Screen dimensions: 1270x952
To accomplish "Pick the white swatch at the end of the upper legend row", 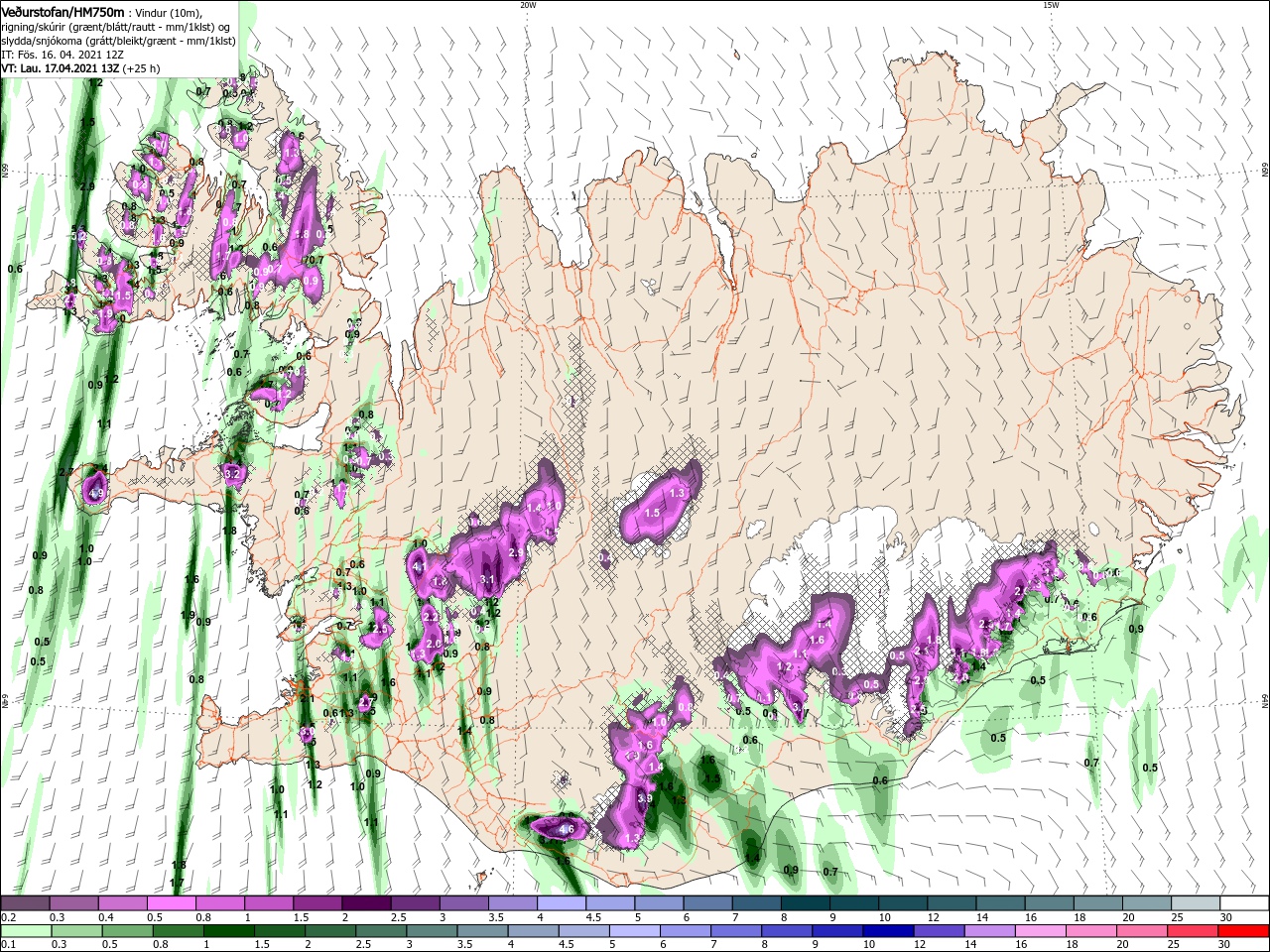I will [x=1244, y=903].
